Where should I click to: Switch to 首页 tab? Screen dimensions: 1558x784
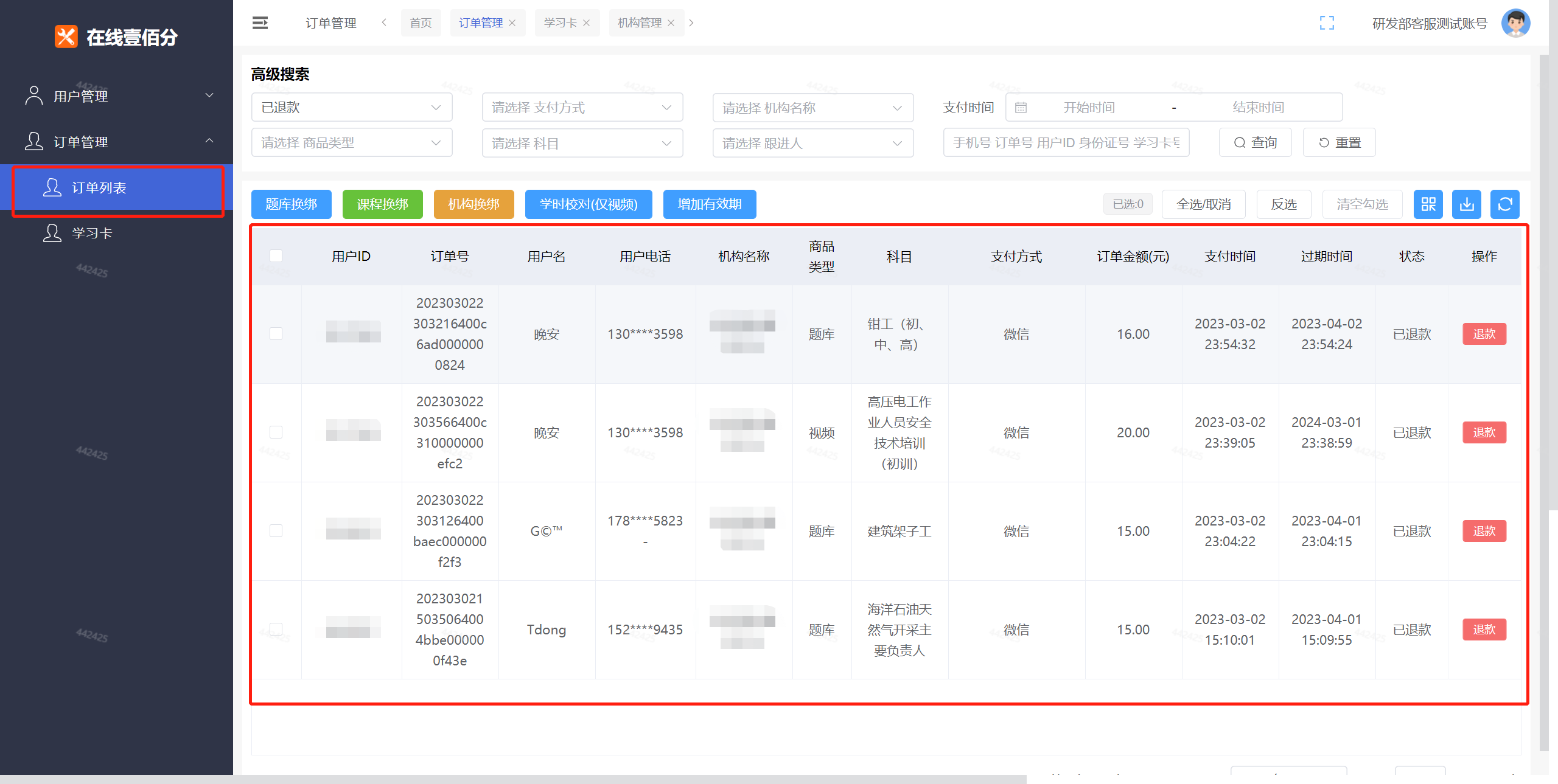click(421, 23)
